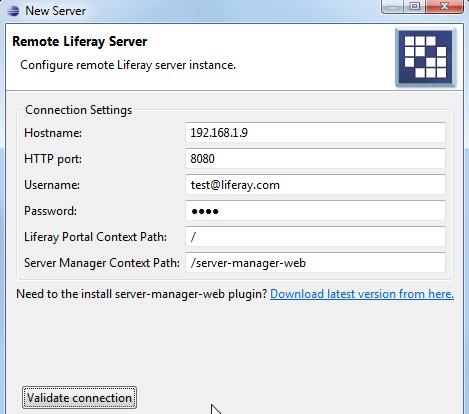Click the Eclipse icon in title bar
Screen dimensions: 469x414
(13, 11)
